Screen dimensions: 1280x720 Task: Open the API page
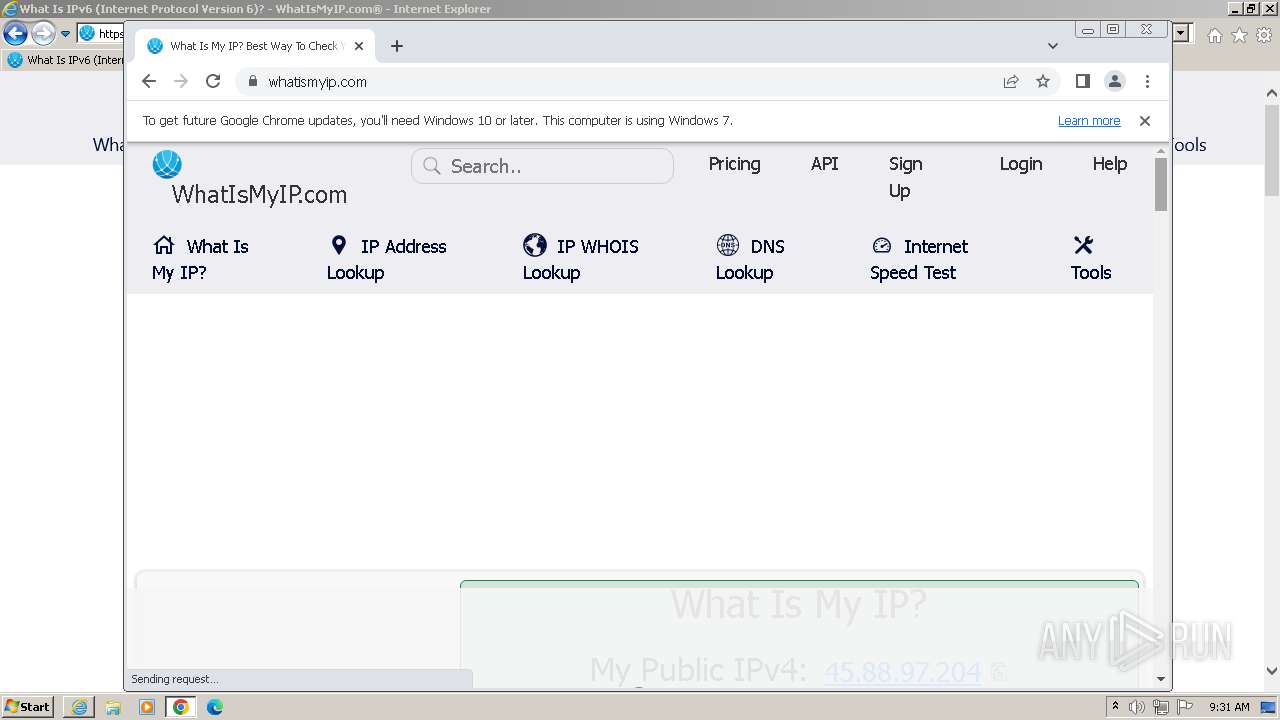[x=824, y=164]
